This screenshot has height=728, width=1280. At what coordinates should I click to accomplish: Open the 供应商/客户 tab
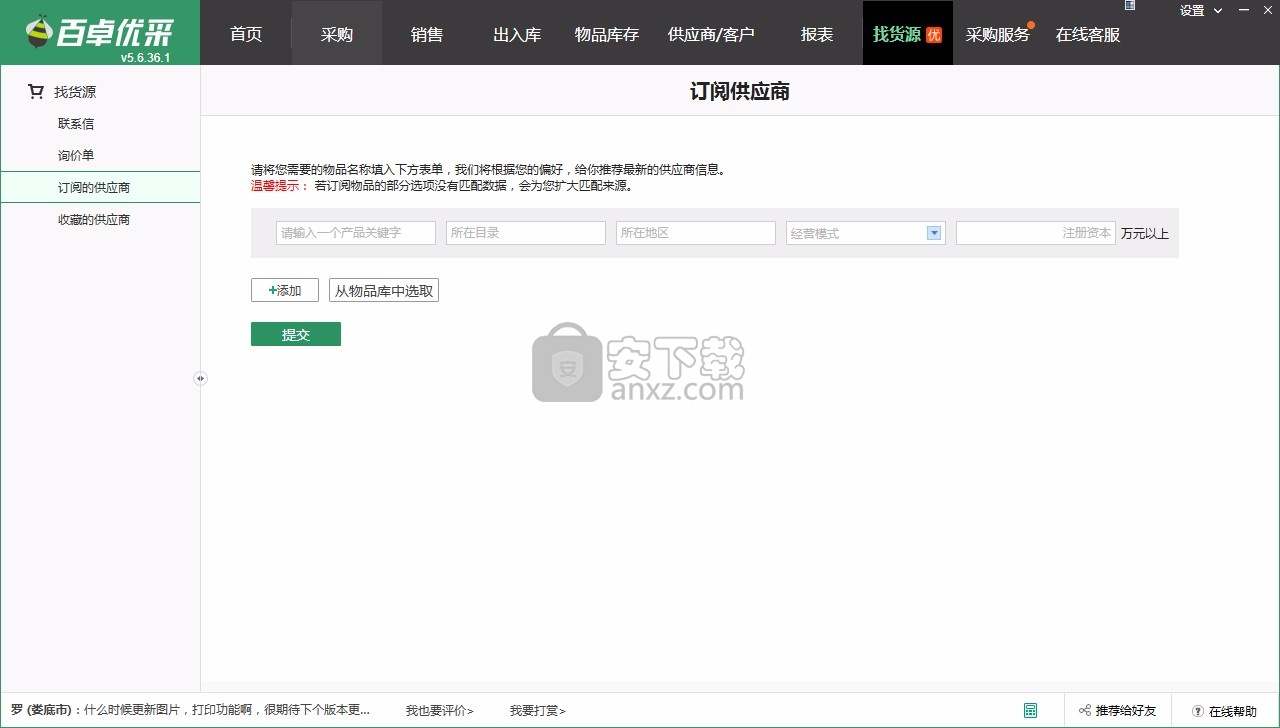[711, 34]
